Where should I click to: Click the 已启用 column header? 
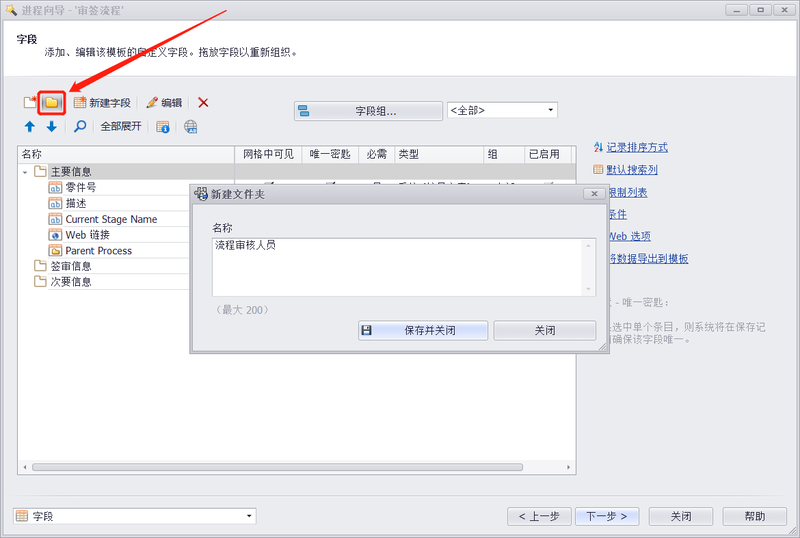[547, 154]
